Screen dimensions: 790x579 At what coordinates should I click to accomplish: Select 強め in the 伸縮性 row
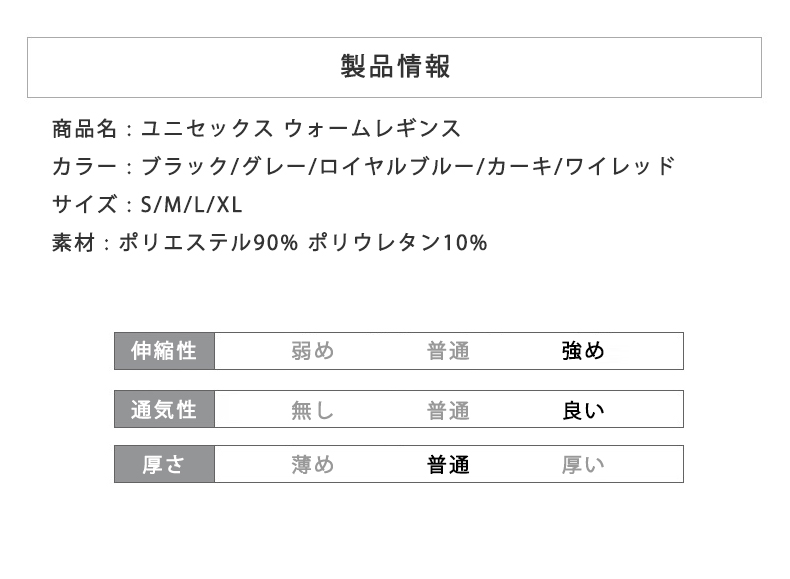[583, 351]
